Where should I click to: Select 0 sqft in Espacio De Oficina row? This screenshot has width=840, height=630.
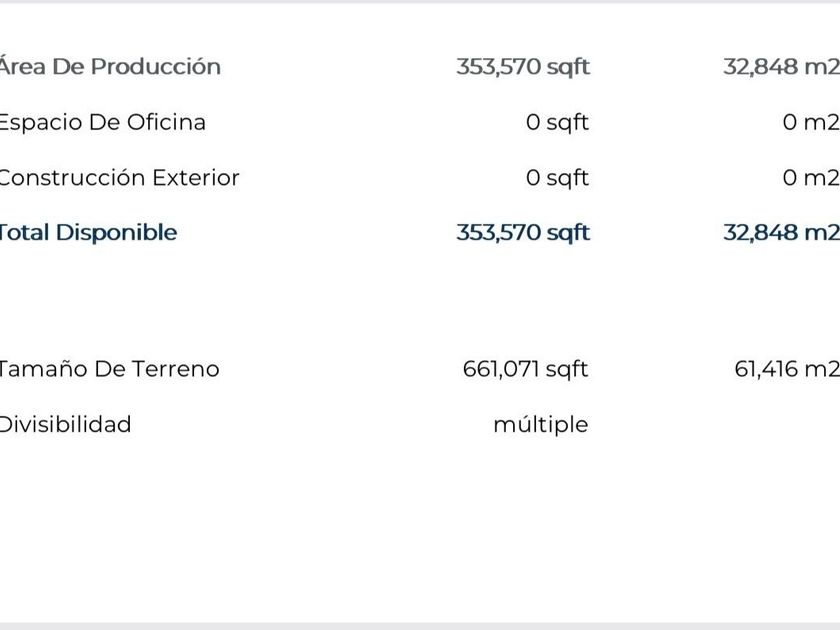click(557, 122)
